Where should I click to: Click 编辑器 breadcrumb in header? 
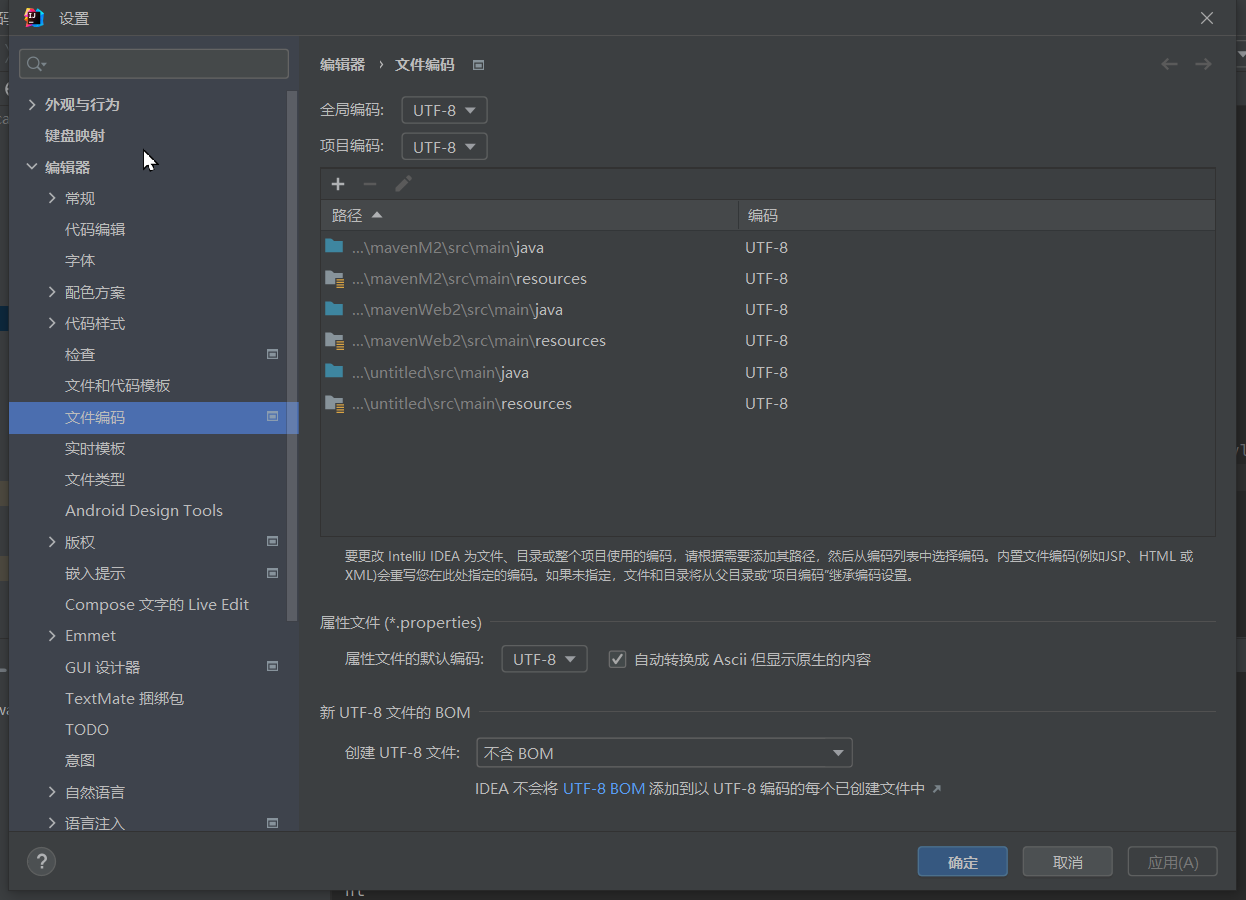point(342,64)
